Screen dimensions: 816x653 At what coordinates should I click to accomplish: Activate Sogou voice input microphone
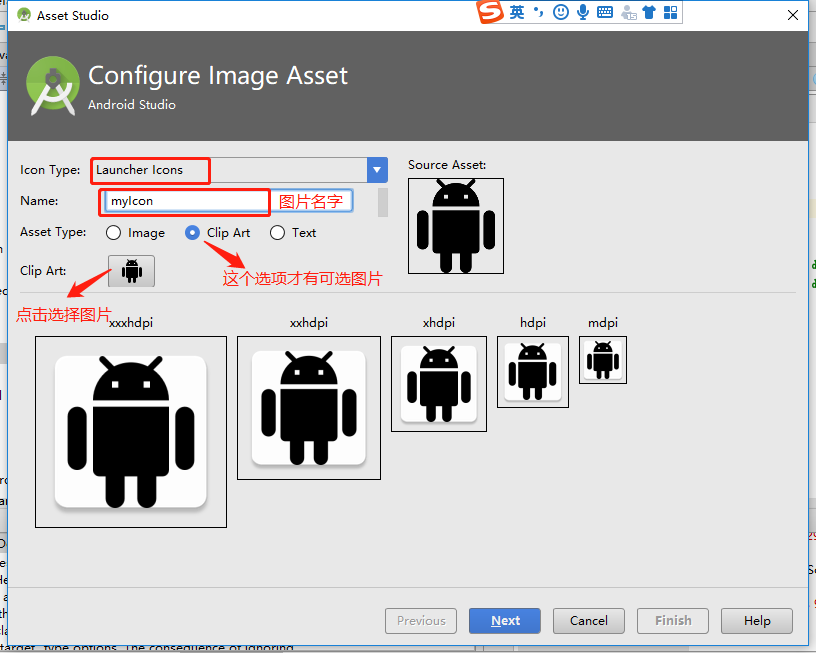tap(583, 12)
